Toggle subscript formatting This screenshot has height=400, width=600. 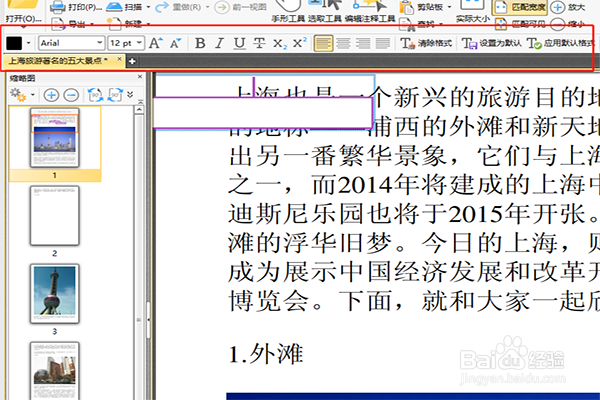(x=280, y=44)
